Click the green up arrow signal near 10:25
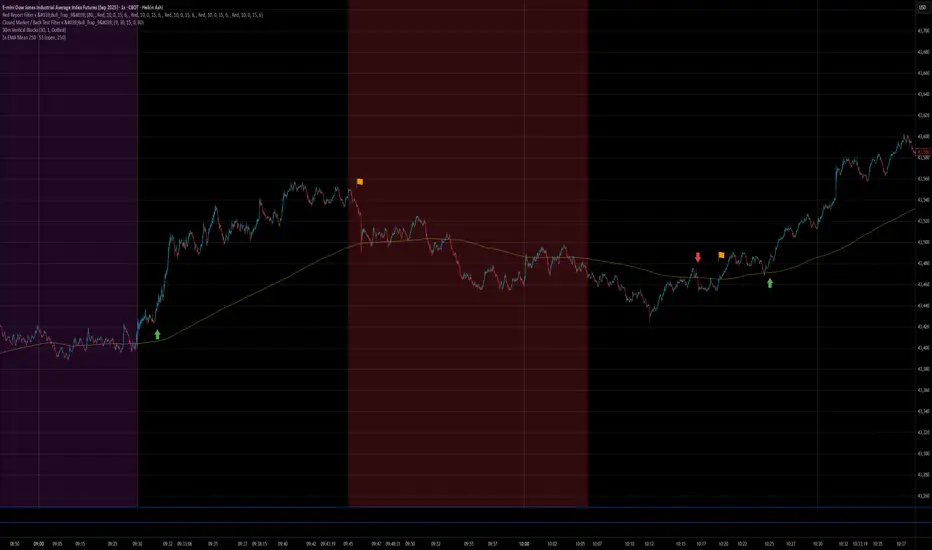Viewport: 932px width, 550px height. [770, 284]
